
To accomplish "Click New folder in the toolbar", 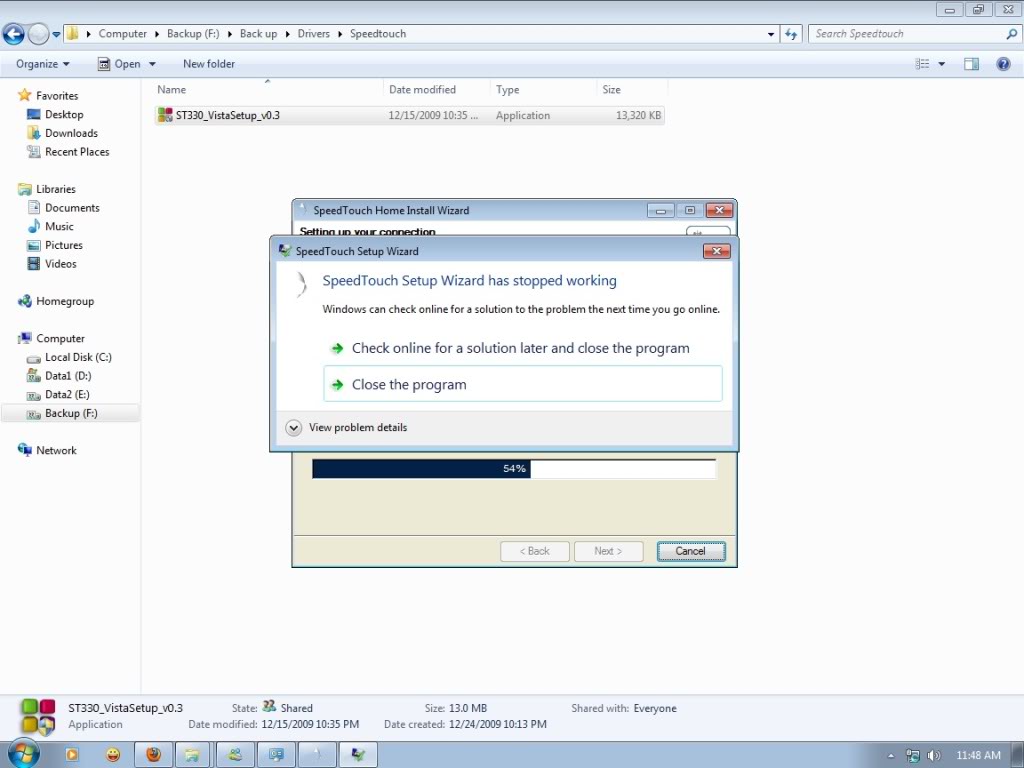I will pos(209,64).
